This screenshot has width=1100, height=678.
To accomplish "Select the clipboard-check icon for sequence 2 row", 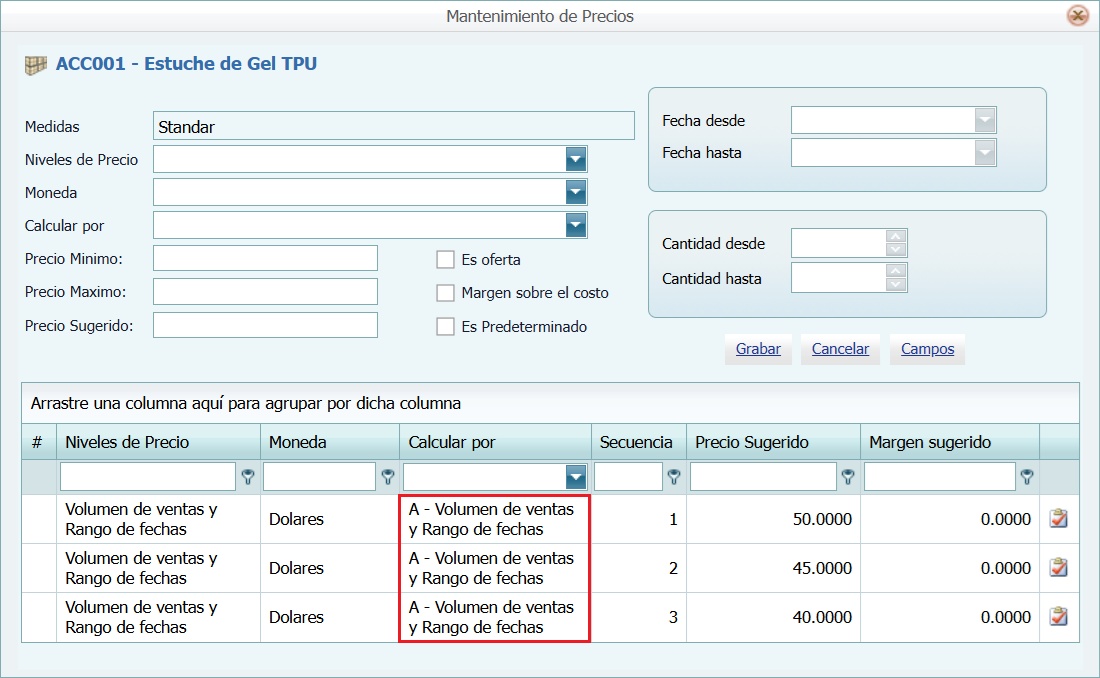I will coord(1059,568).
